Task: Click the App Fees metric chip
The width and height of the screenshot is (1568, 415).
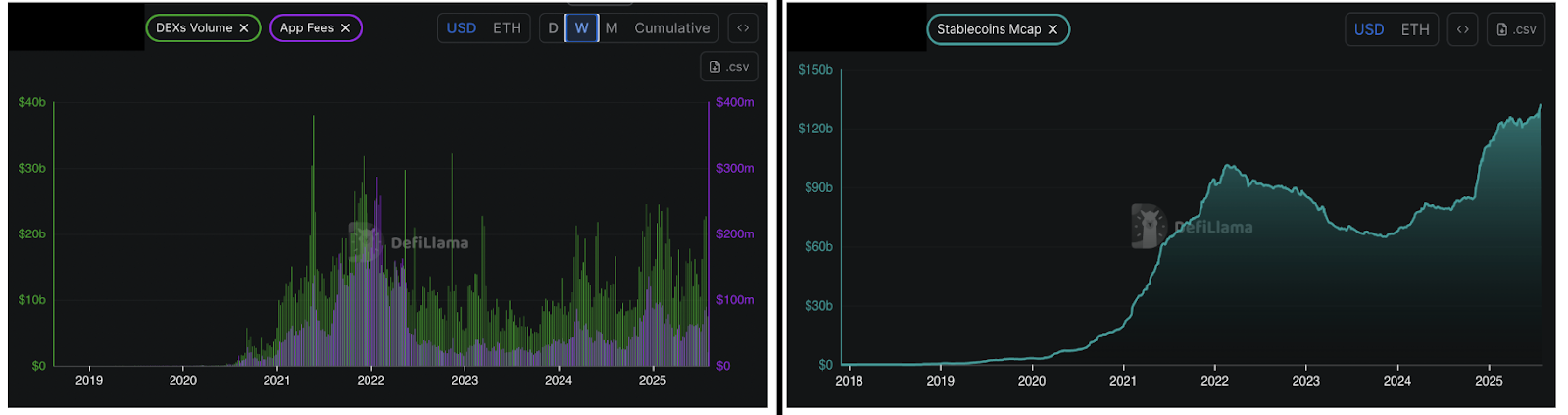Action: pyautogui.click(x=307, y=28)
